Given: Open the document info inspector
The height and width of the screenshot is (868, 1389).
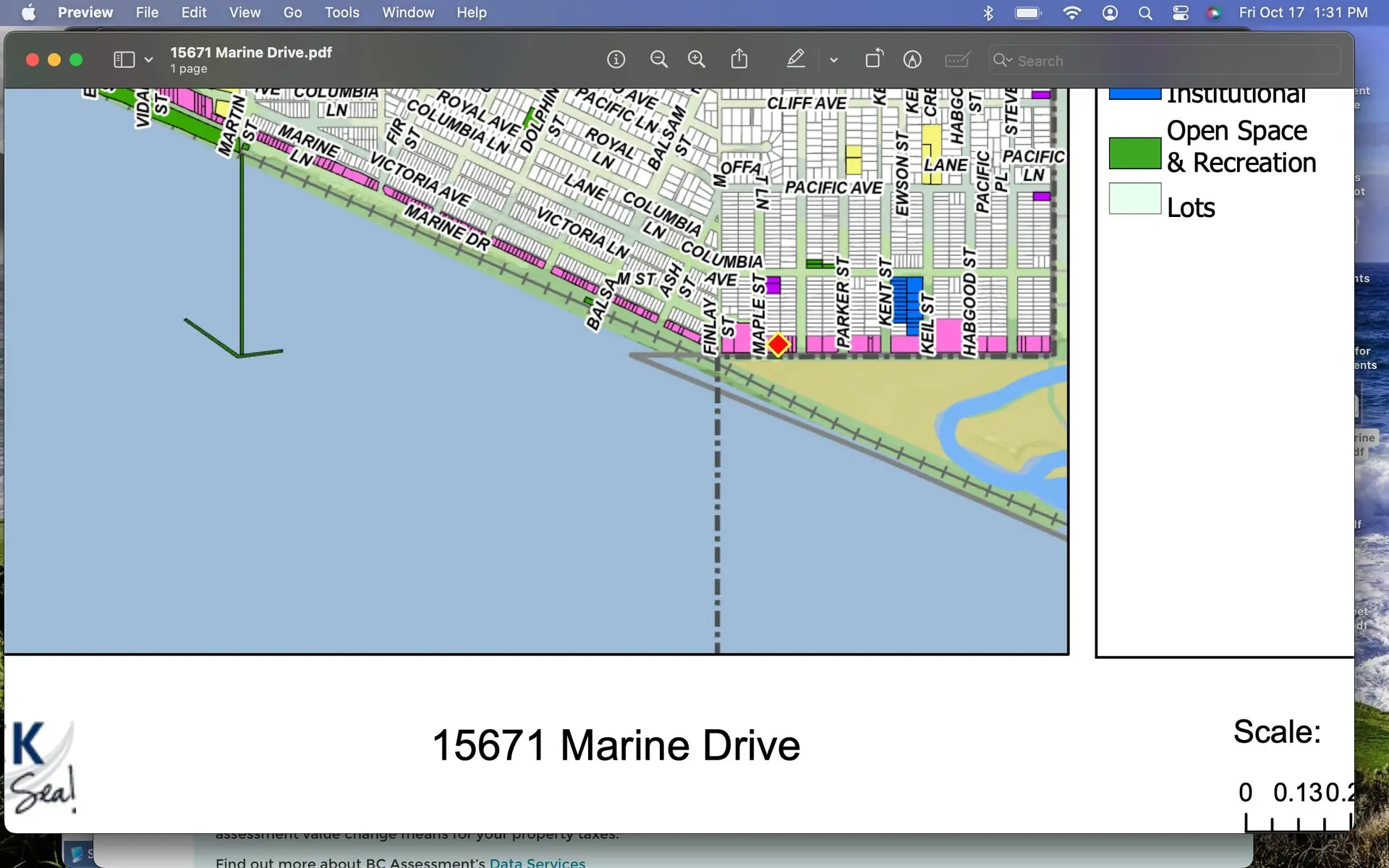Looking at the screenshot, I should point(616,59).
